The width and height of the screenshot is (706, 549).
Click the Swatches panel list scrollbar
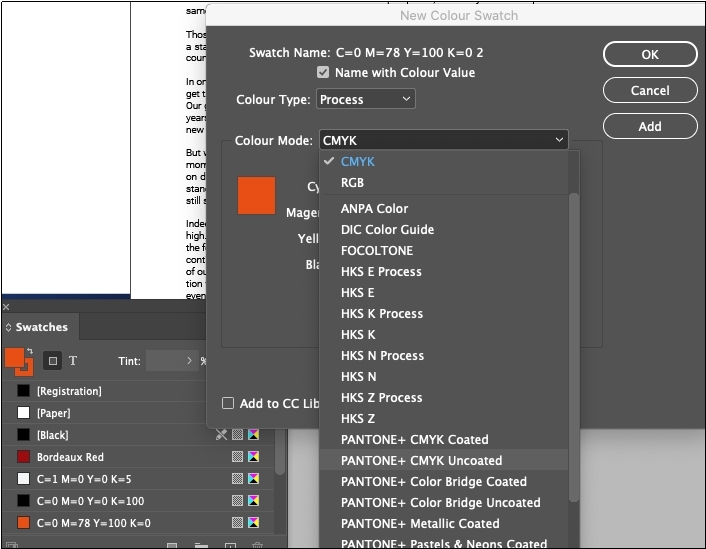280,452
